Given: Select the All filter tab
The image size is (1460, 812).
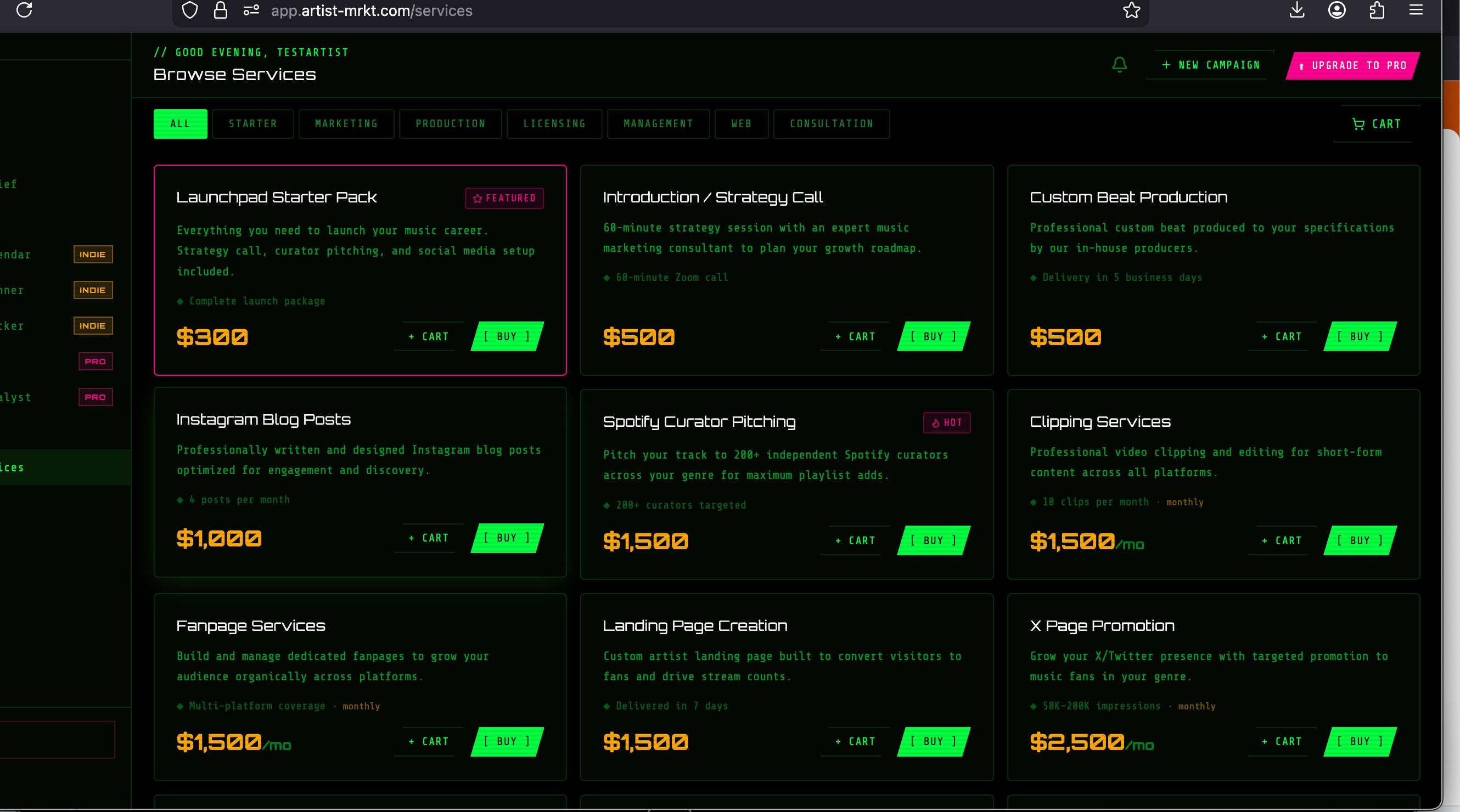Looking at the screenshot, I should pyautogui.click(x=180, y=124).
